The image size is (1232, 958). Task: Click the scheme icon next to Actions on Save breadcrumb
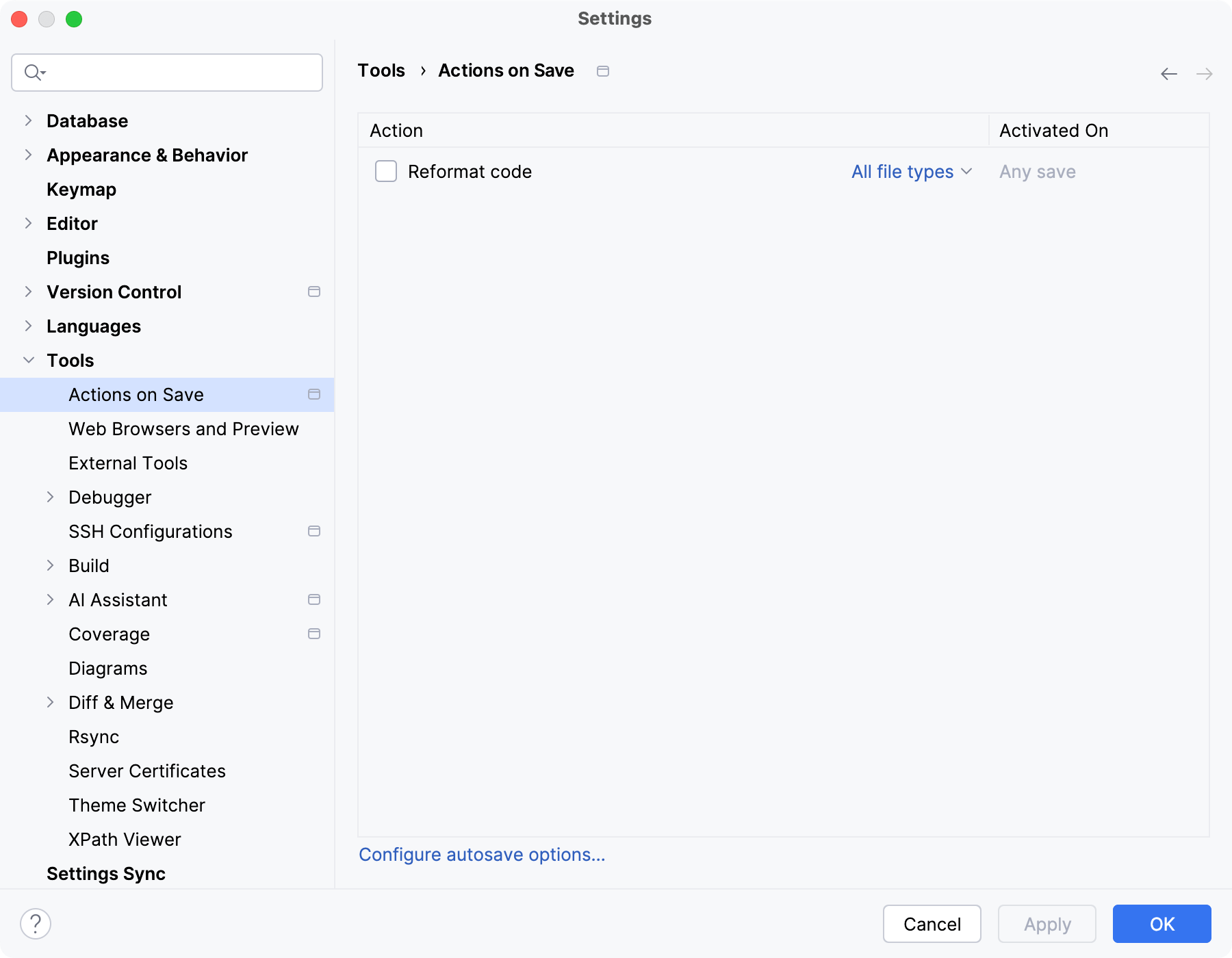pos(603,70)
